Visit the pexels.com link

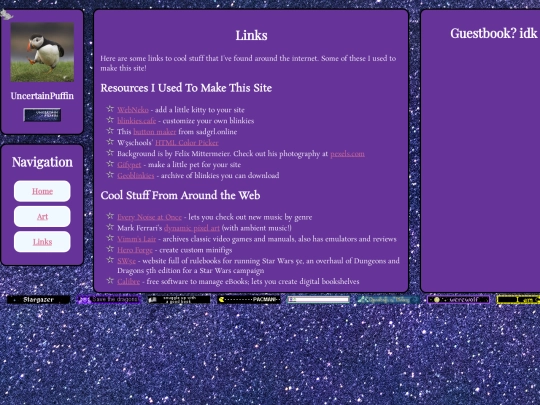click(347, 154)
